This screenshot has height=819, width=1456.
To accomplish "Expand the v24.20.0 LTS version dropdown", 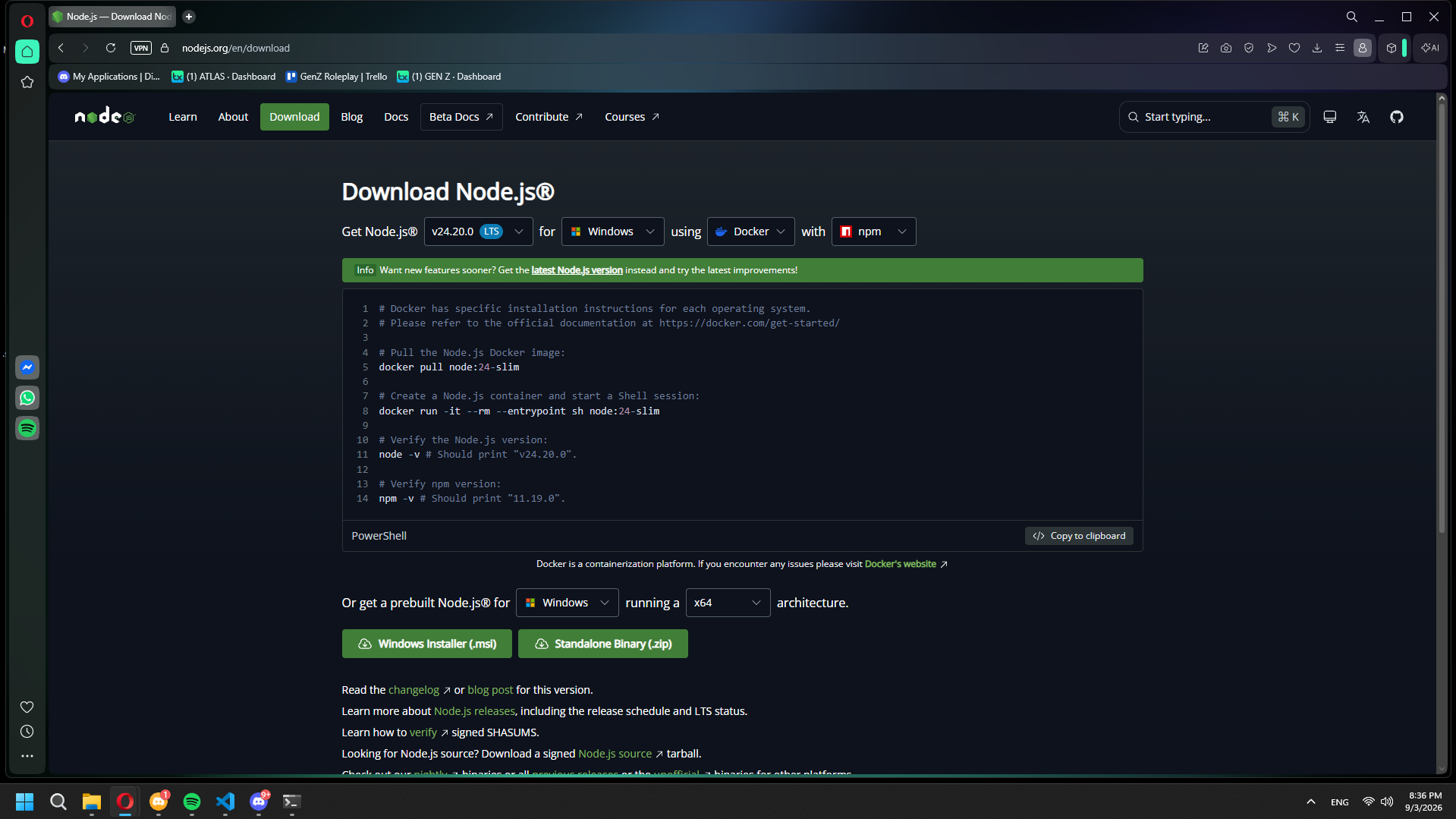I will pyautogui.click(x=478, y=232).
